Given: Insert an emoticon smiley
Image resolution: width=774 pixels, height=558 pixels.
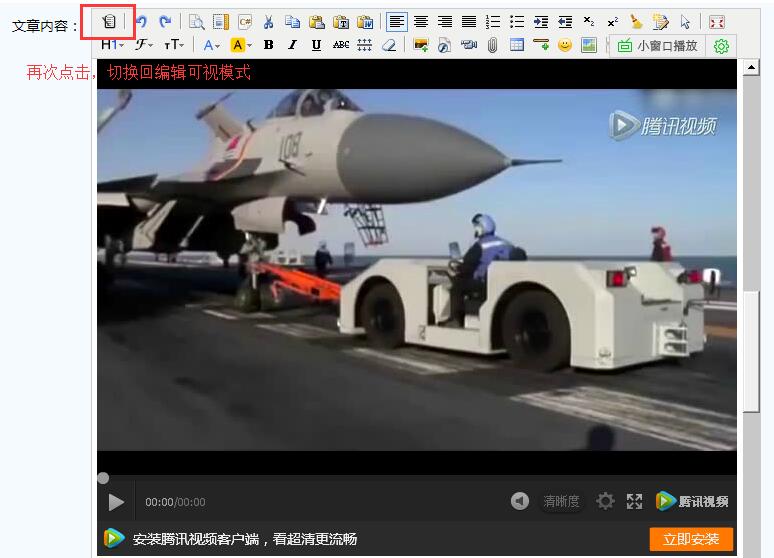Looking at the screenshot, I should click(565, 45).
